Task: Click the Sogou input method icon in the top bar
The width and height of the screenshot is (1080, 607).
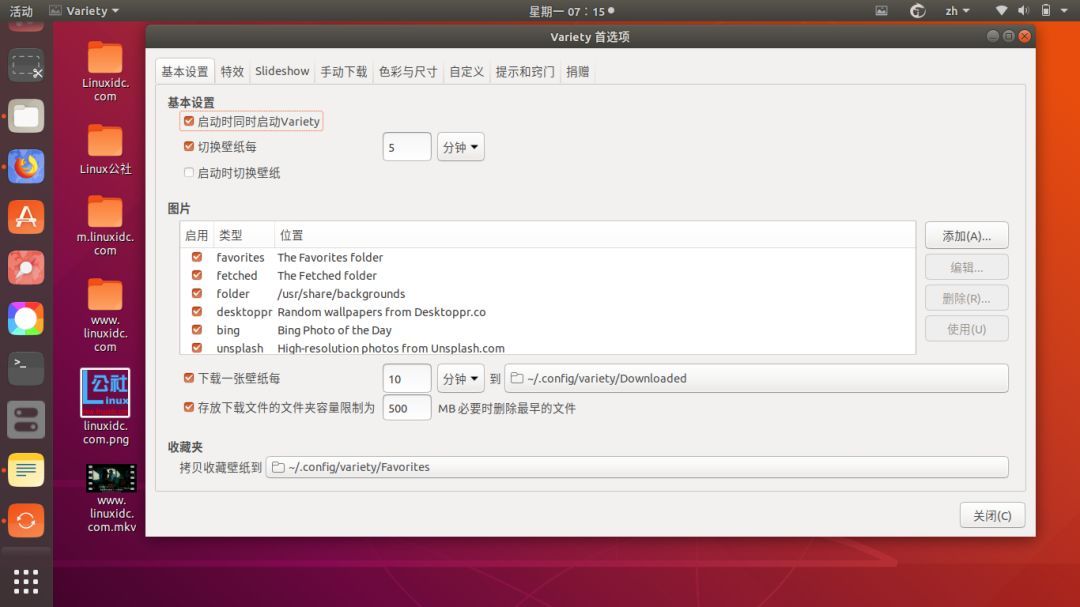Action: [917, 11]
